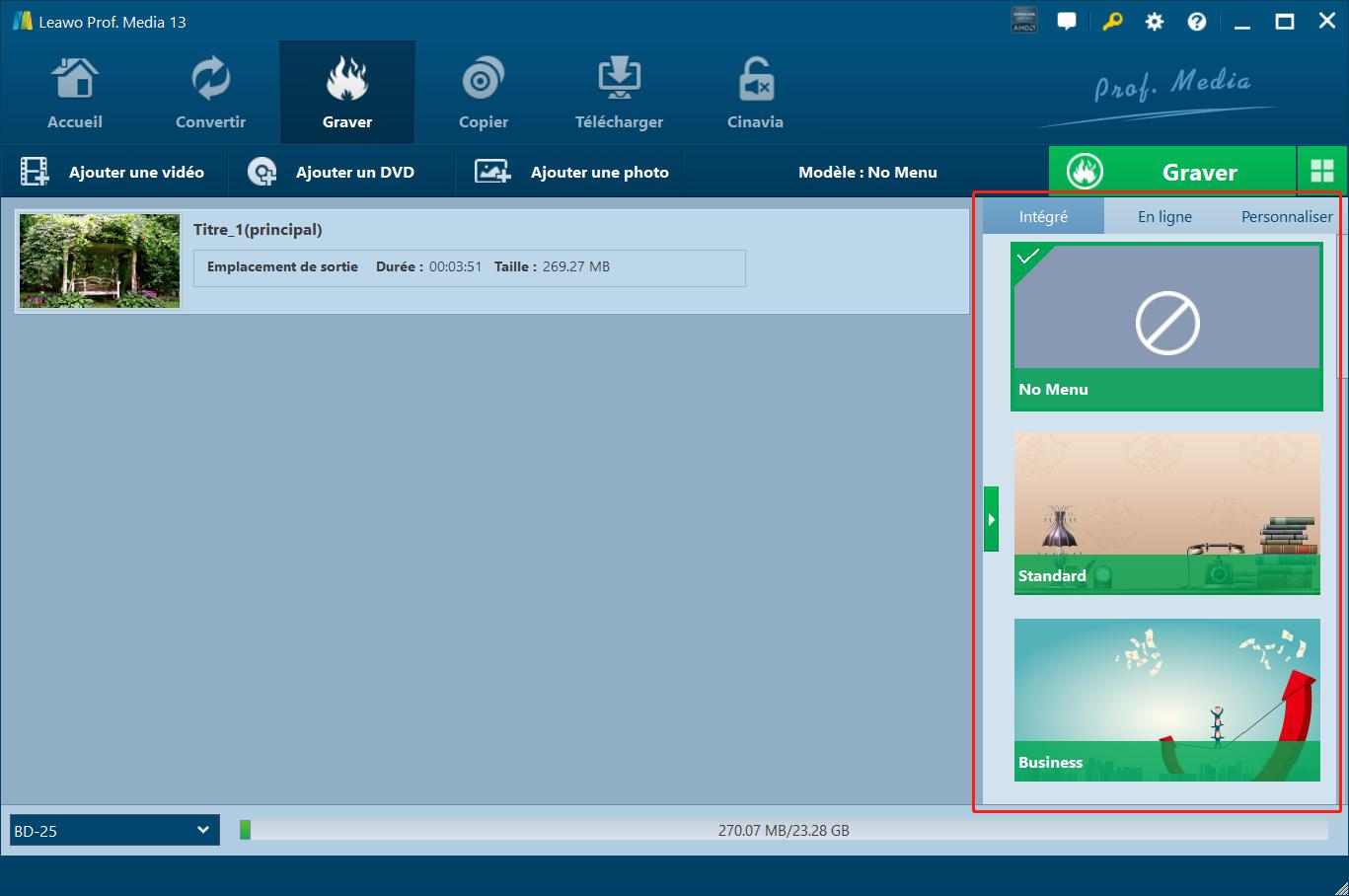Open settings with the gear icon
Viewport: 1349px width, 896px height.
(x=1154, y=21)
